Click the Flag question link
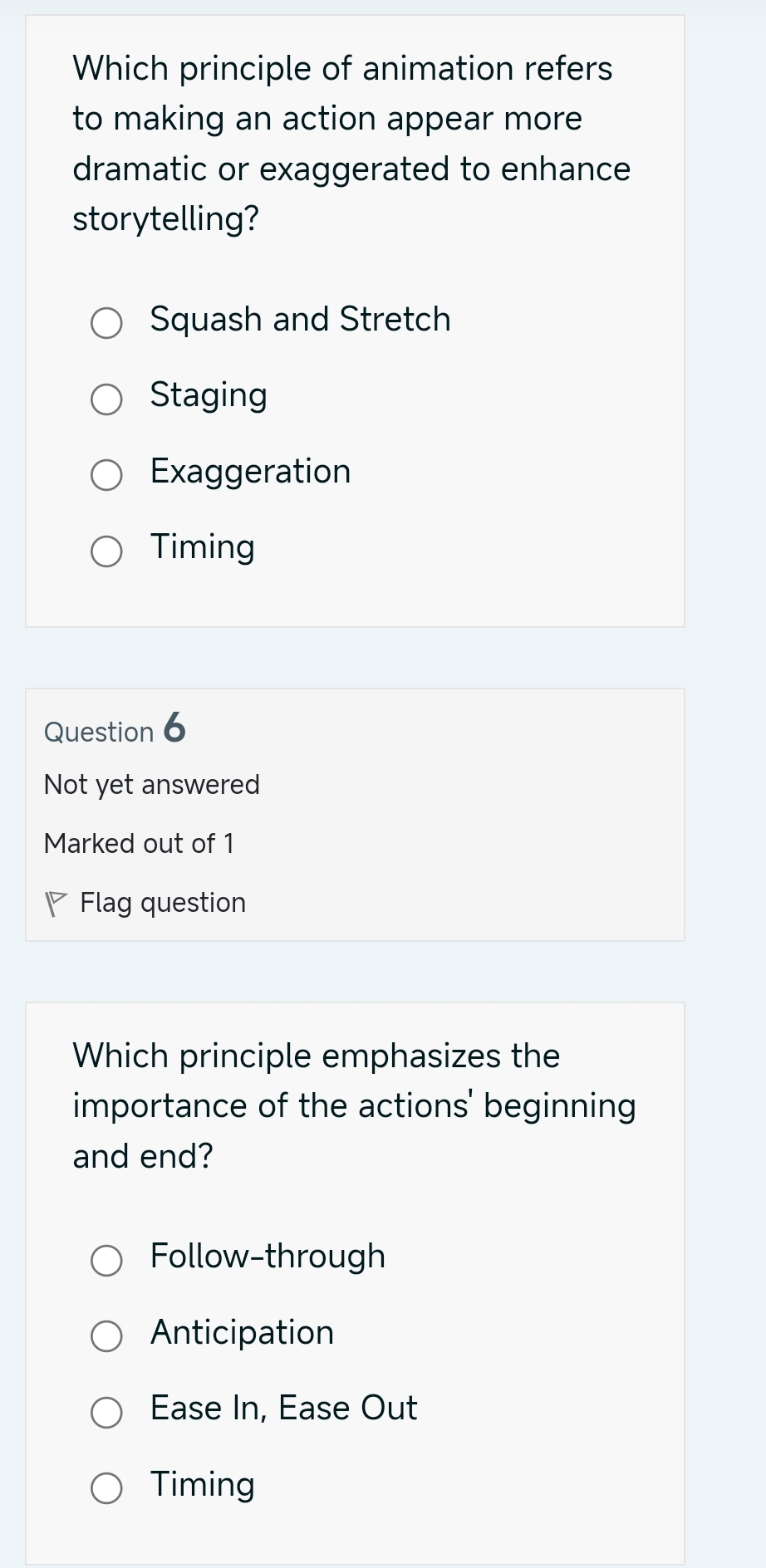 point(162,902)
